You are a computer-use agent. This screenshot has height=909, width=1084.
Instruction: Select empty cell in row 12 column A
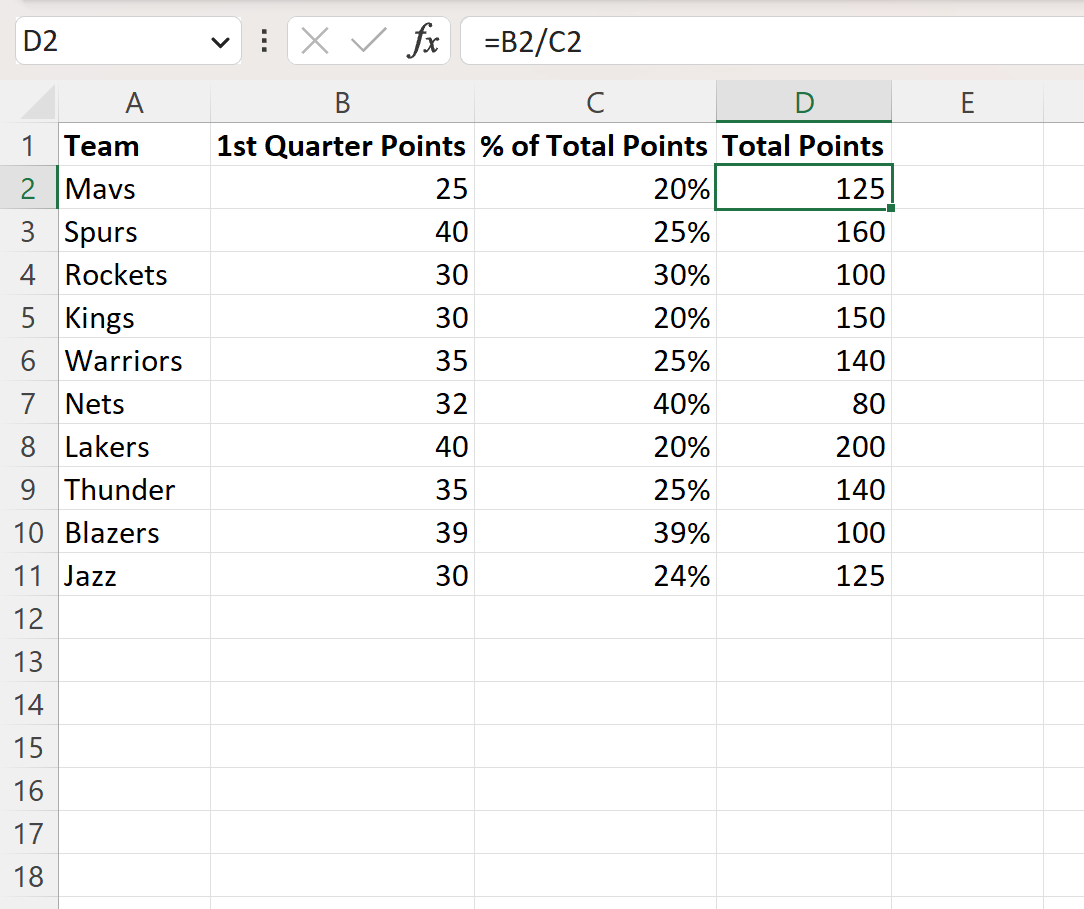[134, 618]
